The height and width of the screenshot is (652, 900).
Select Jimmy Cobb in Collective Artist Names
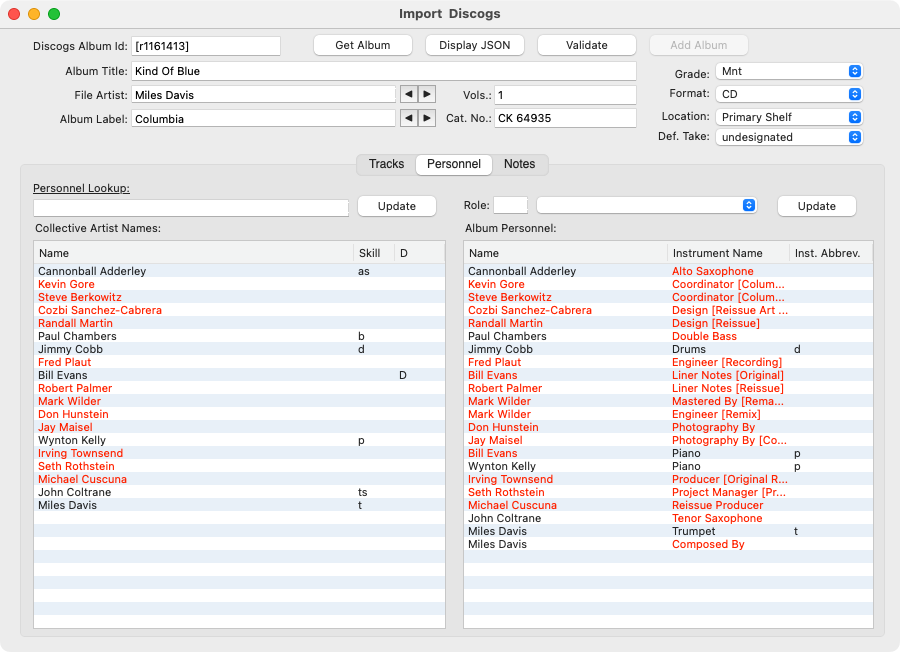pos(239,349)
